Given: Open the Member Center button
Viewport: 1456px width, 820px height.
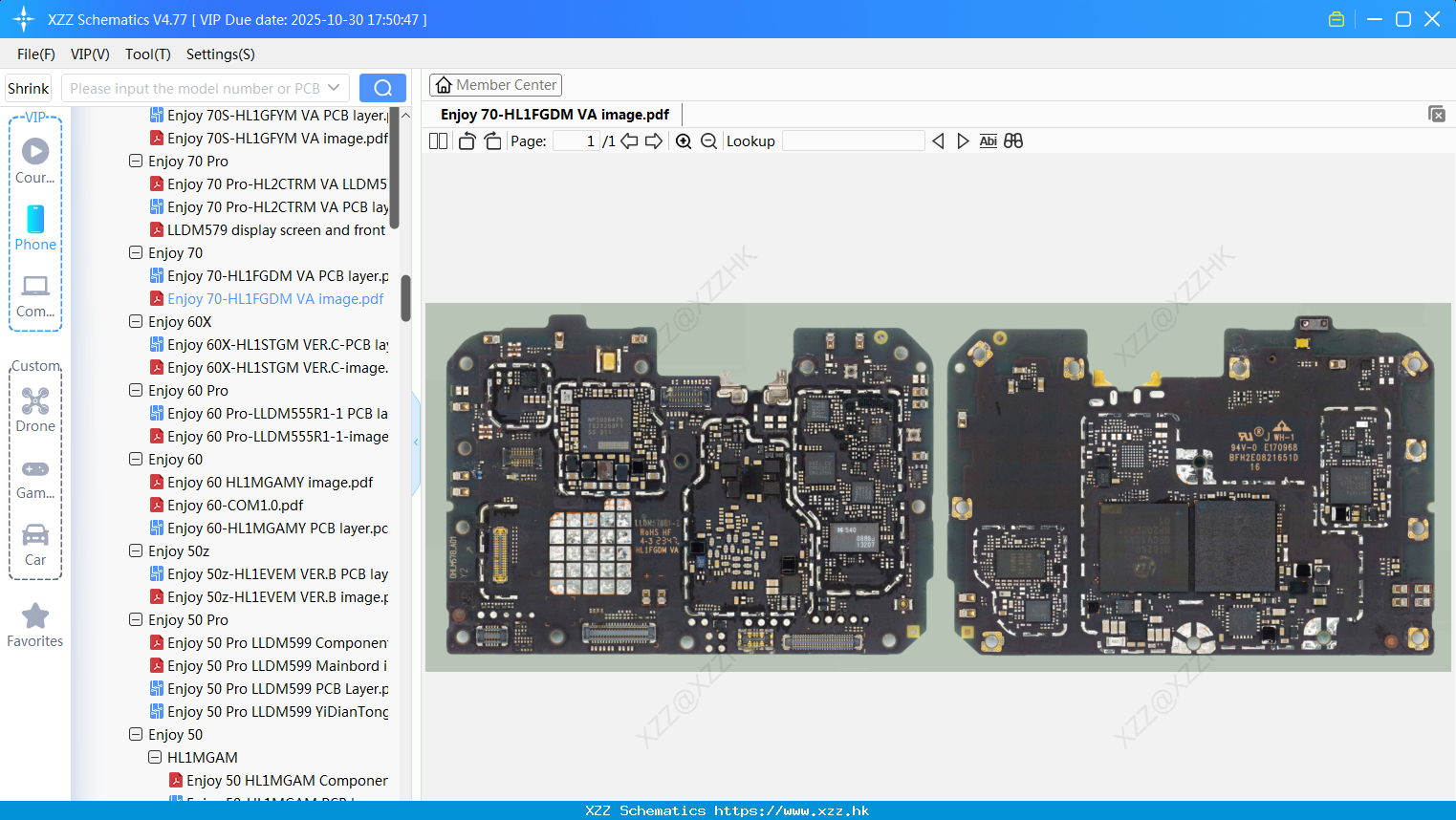Looking at the screenshot, I should (x=495, y=85).
